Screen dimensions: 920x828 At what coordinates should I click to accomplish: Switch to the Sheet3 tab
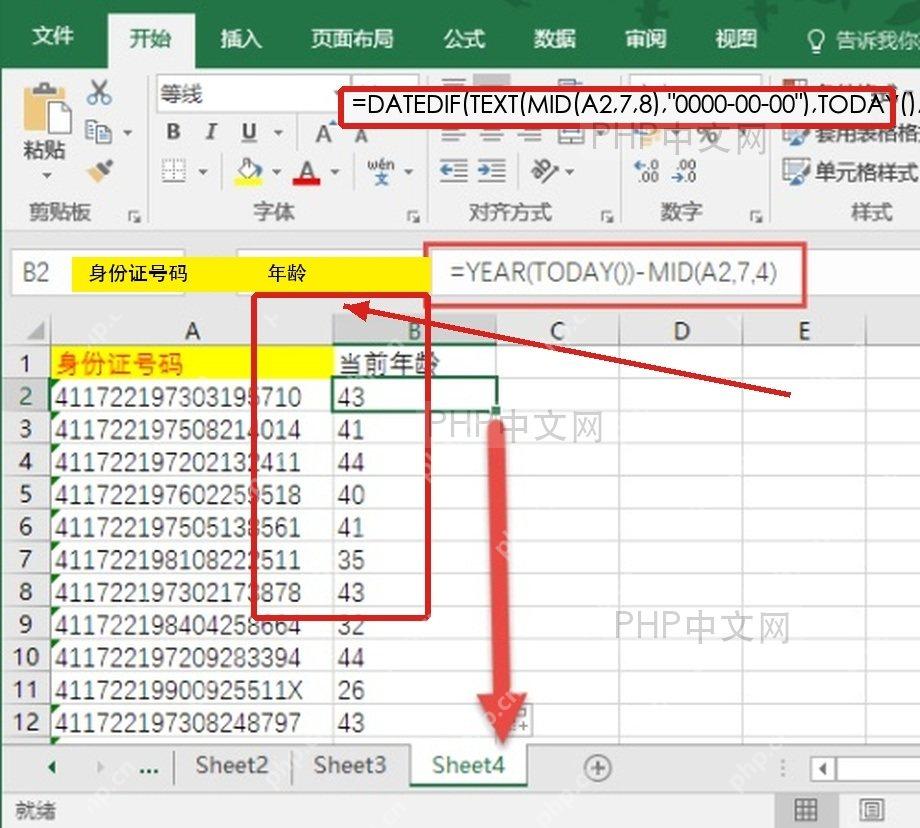[350, 765]
